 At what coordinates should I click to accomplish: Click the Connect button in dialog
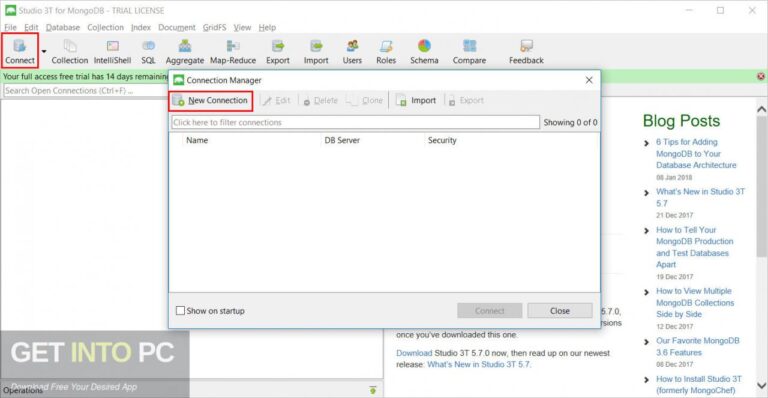(x=489, y=310)
